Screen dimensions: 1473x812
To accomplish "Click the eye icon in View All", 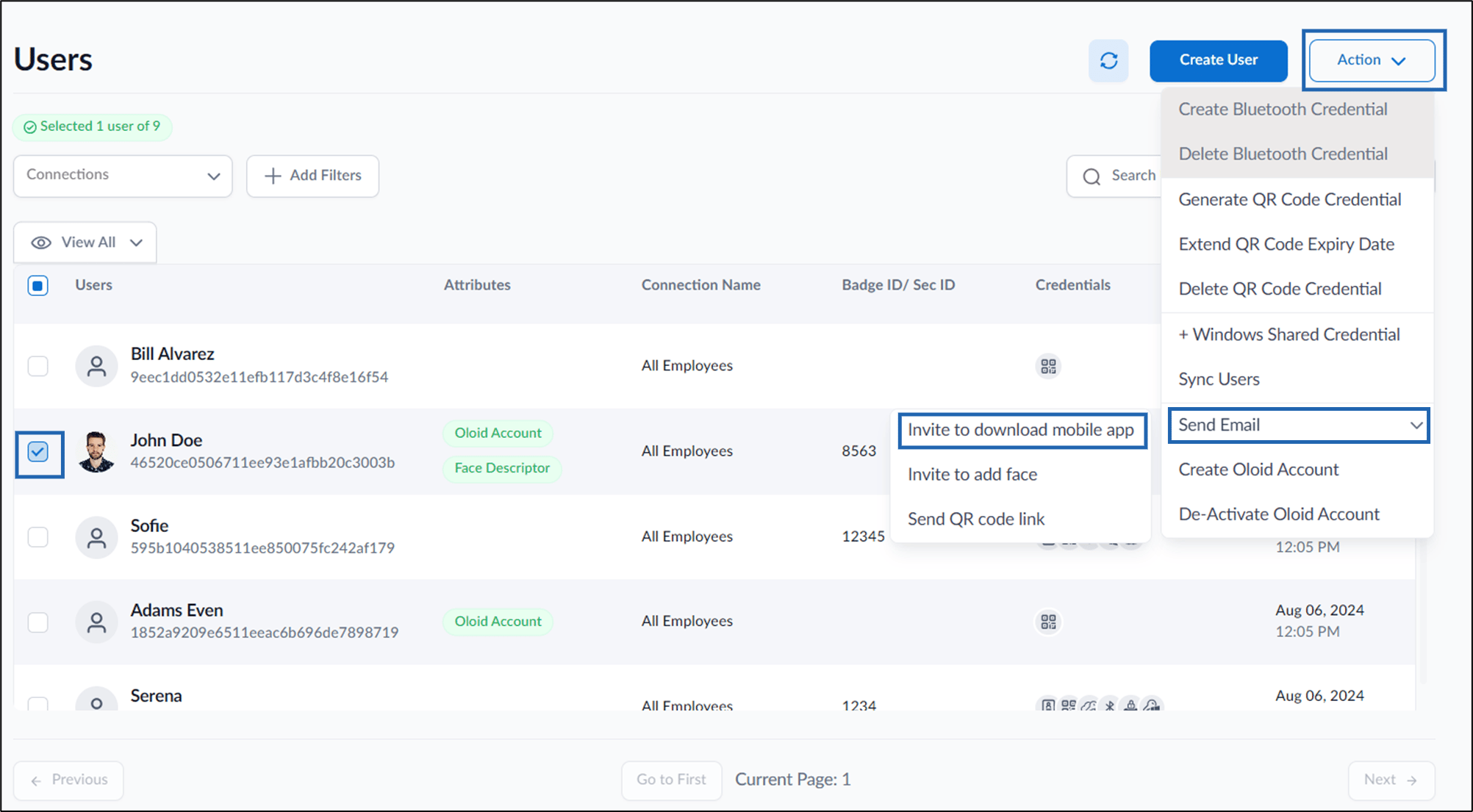I will pos(41,242).
